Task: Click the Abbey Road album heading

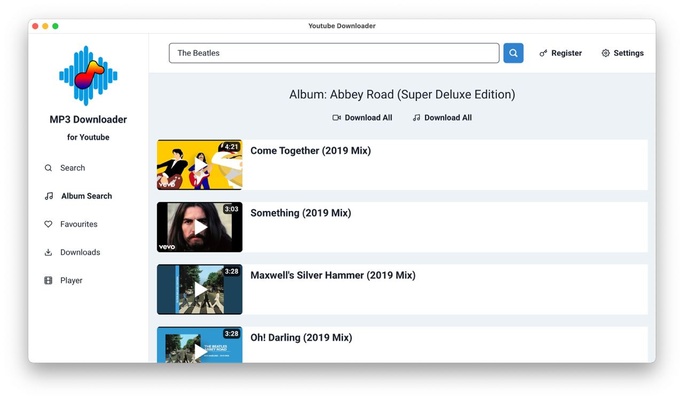Action: click(402, 95)
